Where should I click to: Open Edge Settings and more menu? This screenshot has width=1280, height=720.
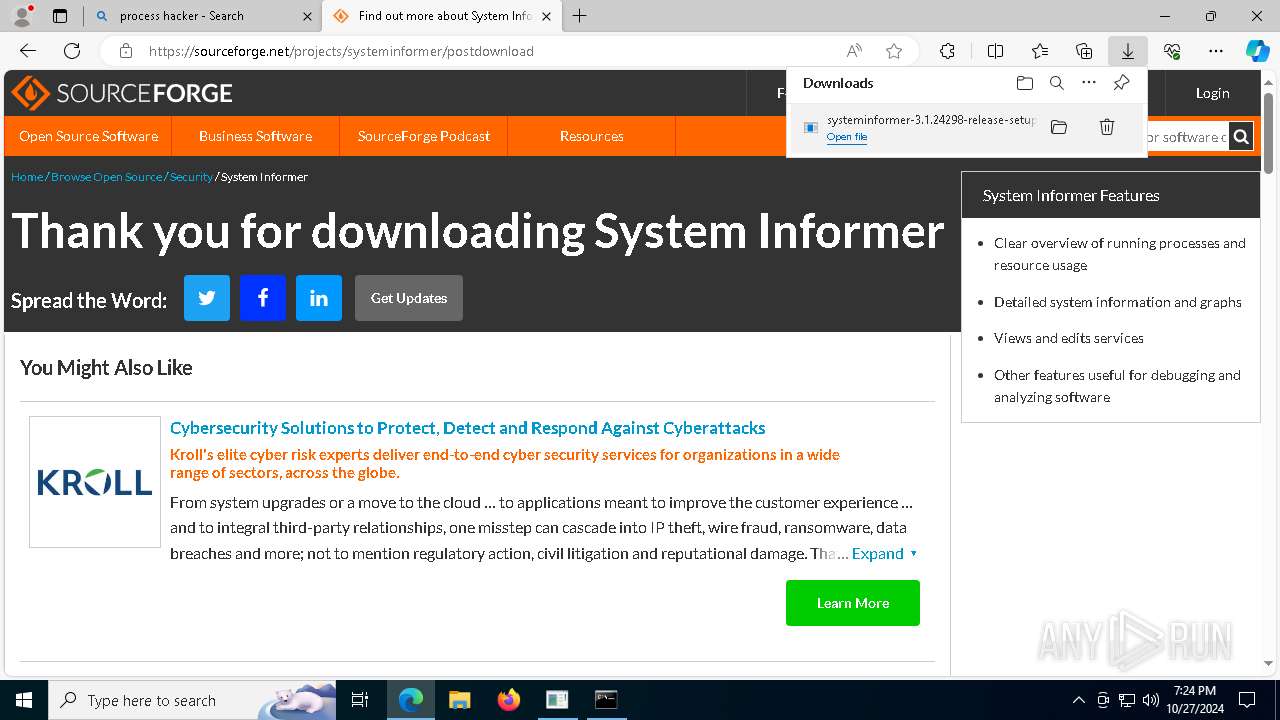coord(1216,51)
